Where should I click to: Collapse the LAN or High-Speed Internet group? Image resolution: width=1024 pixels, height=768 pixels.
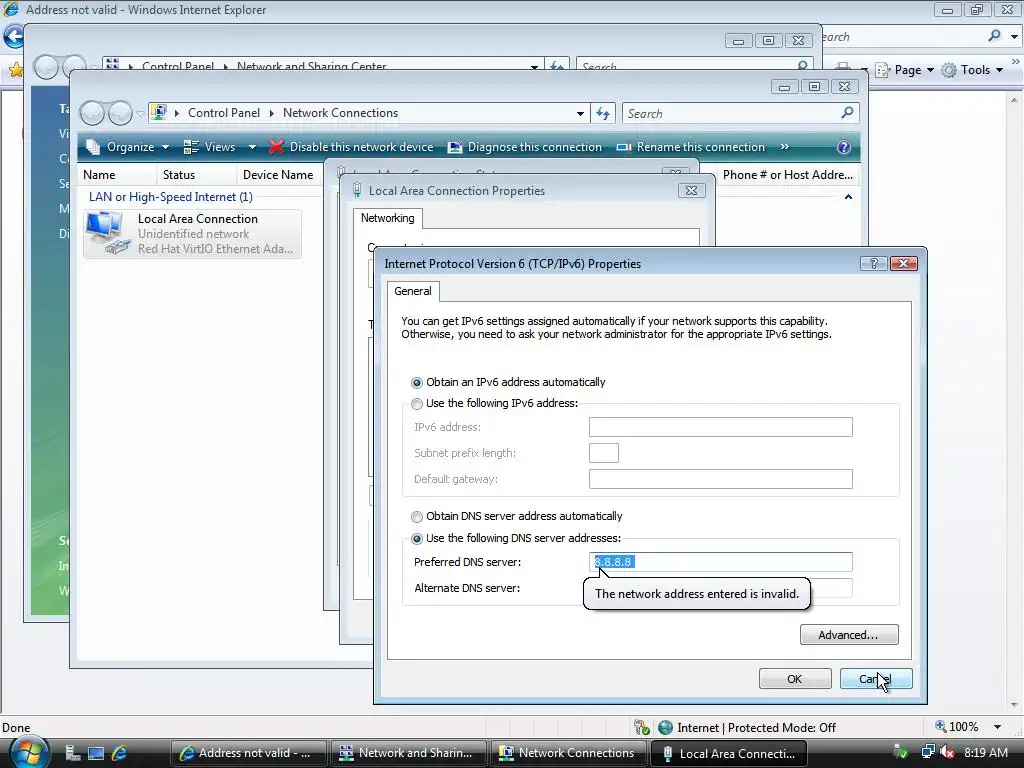pyautogui.click(x=848, y=197)
